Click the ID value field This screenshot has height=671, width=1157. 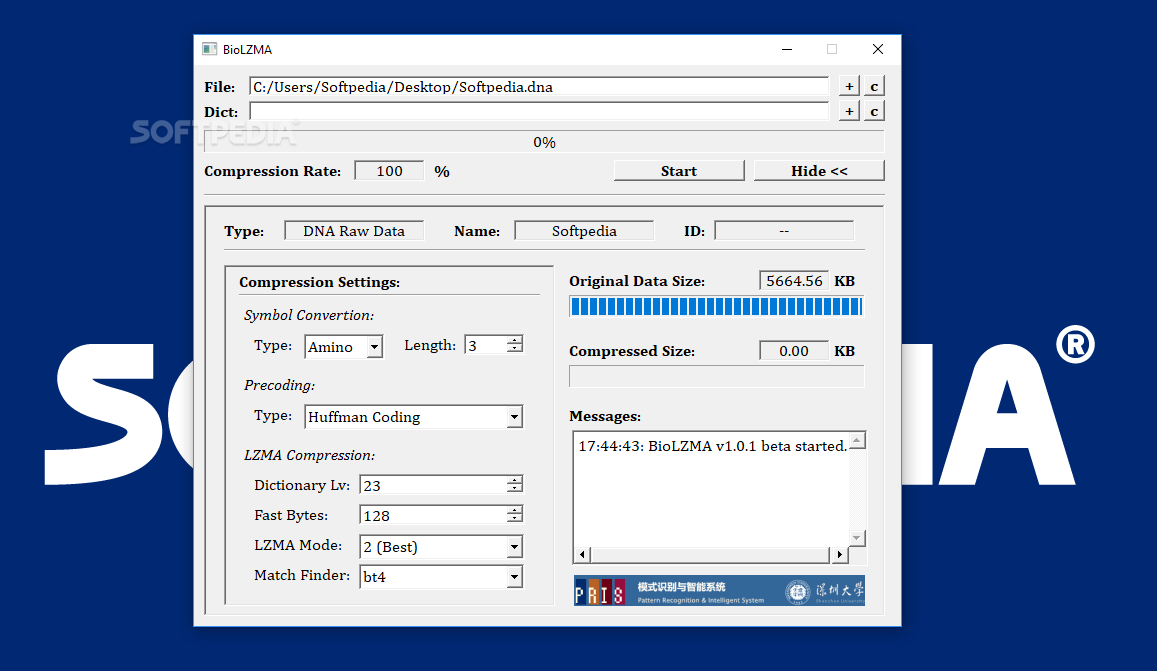pos(784,231)
